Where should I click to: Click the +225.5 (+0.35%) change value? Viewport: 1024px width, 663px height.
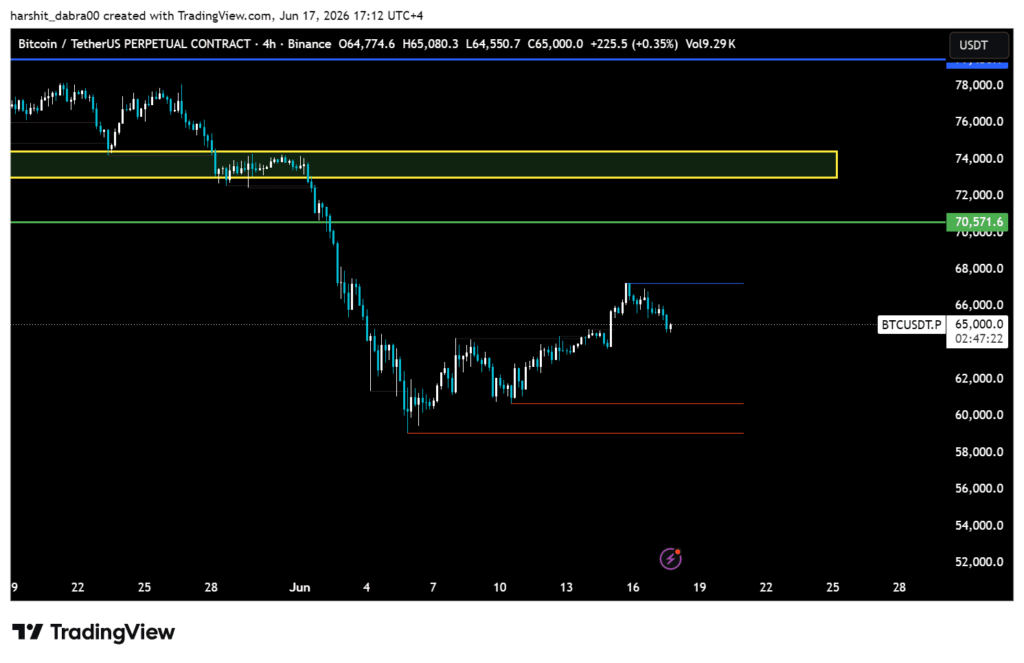[x=633, y=44]
